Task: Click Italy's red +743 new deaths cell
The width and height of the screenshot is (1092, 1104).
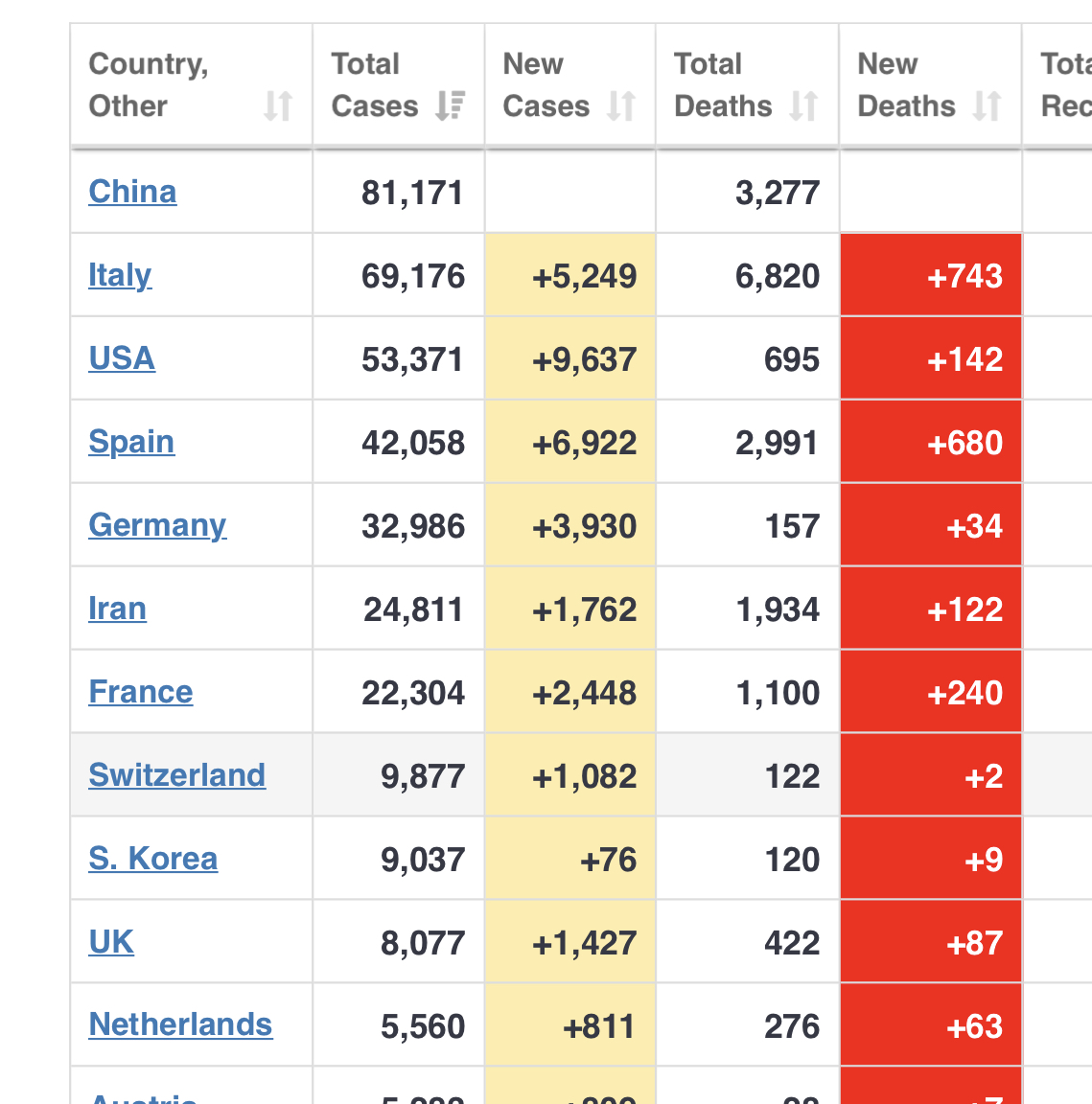Action: click(931, 276)
